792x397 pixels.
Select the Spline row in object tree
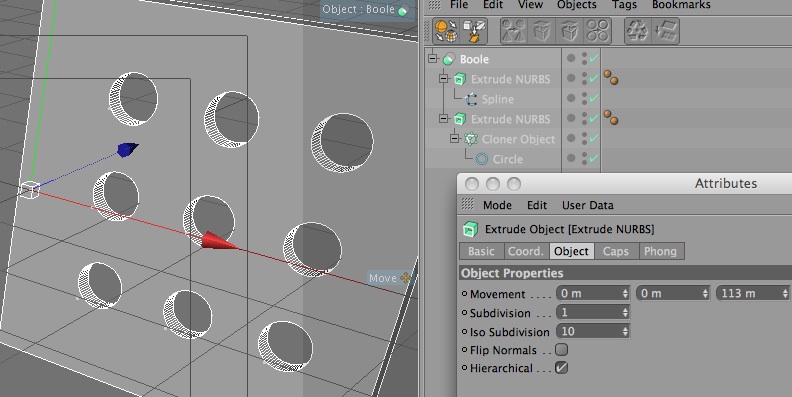pos(497,100)
